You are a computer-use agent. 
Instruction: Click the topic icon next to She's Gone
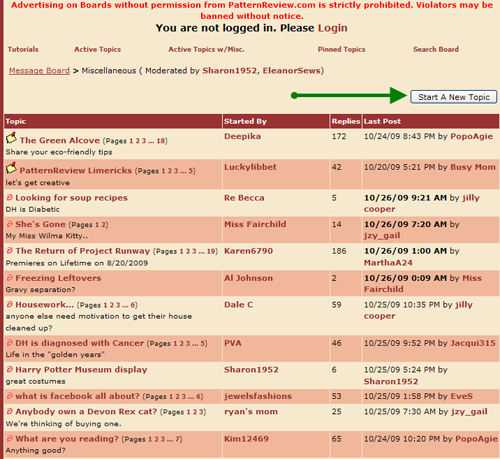pos(10,224)
